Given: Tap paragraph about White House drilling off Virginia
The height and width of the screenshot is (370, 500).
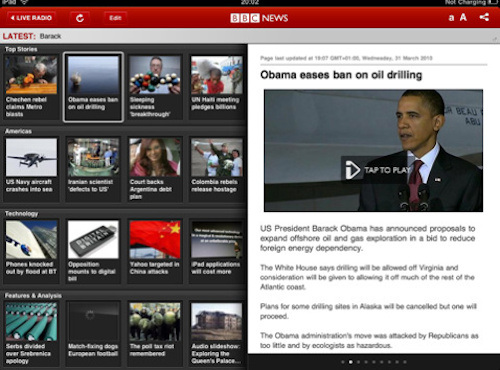Looking at the screenshot, I should tap(367, 277).
